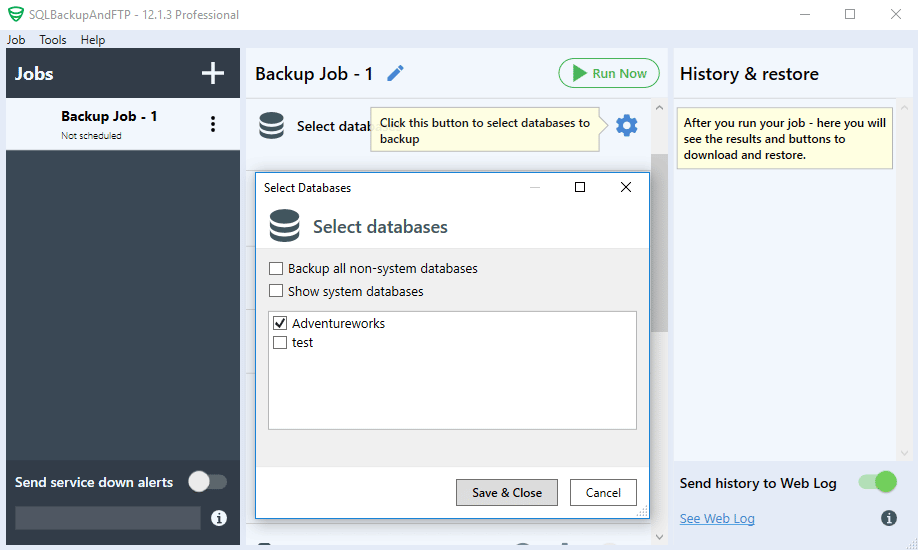Close the Select Databases dialog
This screenshot has width=918, height=550.
click(626, 187)
